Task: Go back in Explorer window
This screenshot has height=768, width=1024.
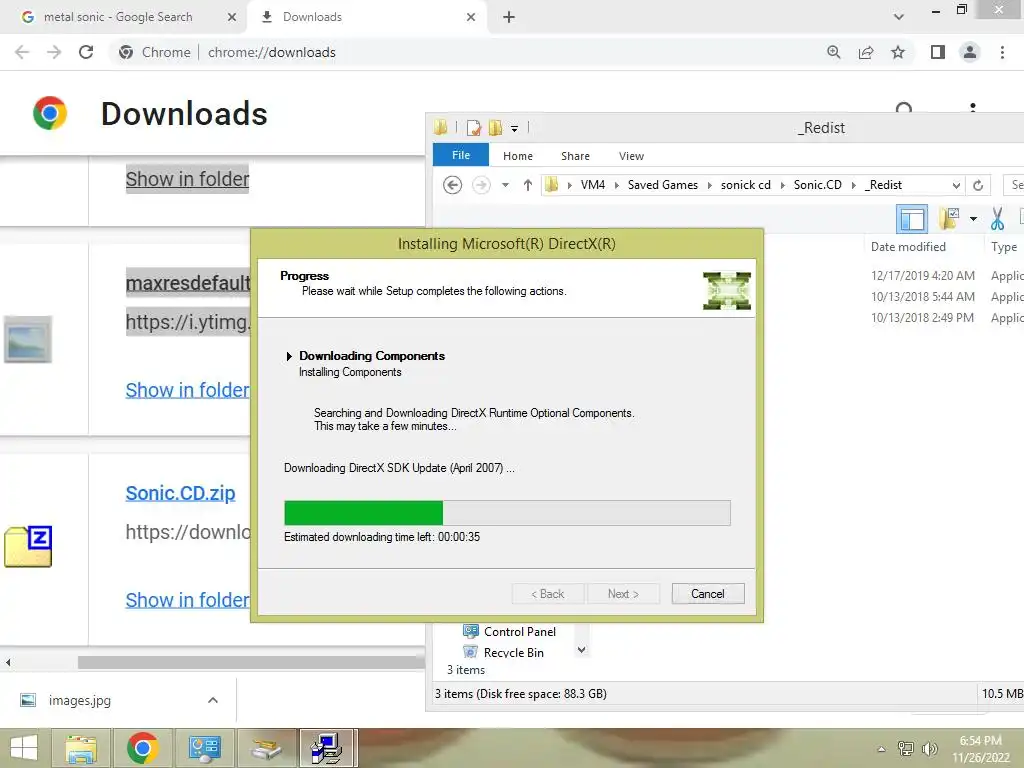Action: (453, 185)
